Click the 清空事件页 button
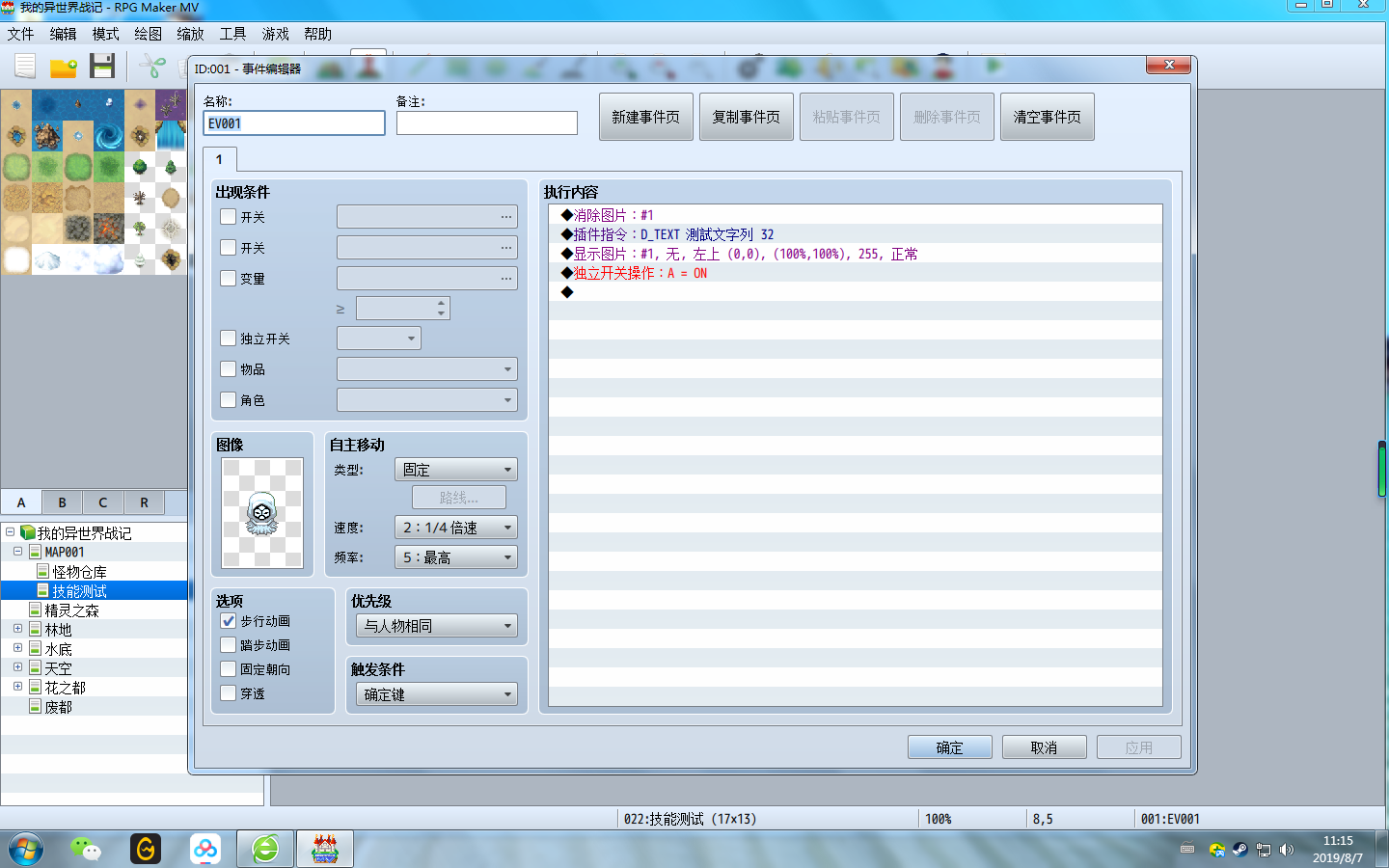1389x868 pixels. [1048, 117]
